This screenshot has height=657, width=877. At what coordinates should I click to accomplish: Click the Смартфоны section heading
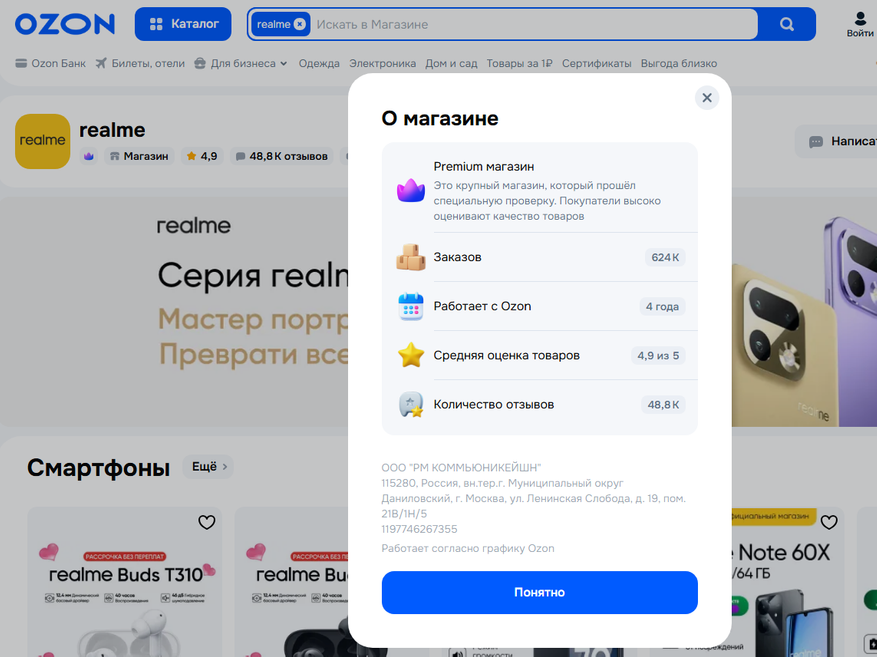[x=98, y=467]
